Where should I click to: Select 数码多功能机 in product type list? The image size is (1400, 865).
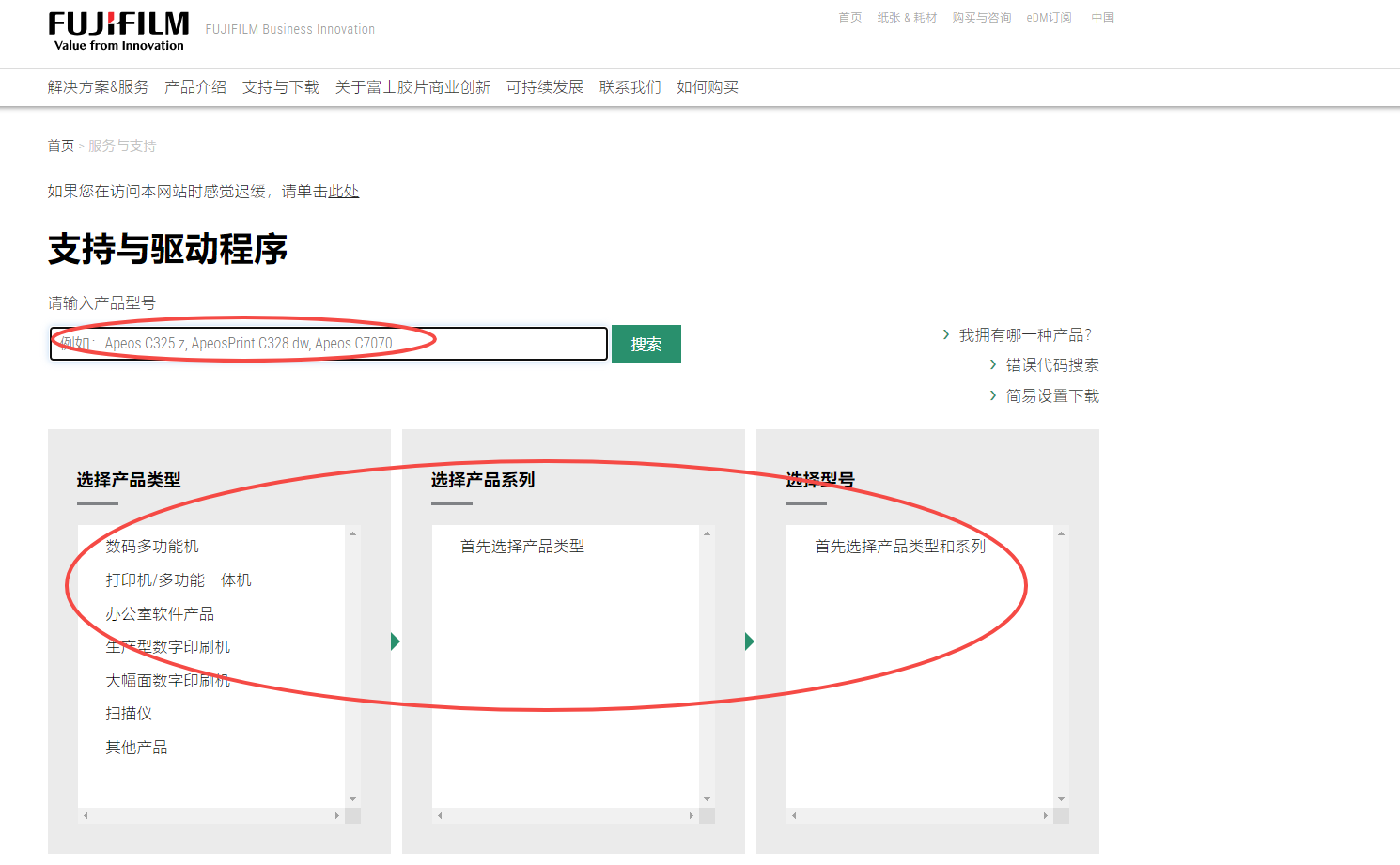152,547
